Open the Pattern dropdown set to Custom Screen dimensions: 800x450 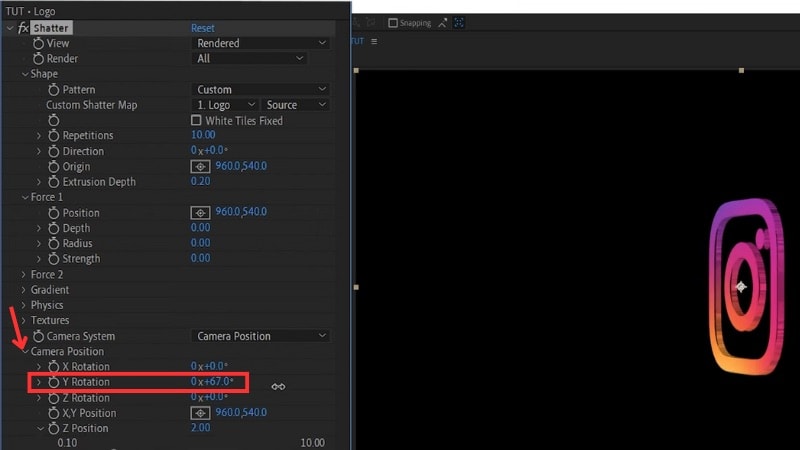[261, 90]
